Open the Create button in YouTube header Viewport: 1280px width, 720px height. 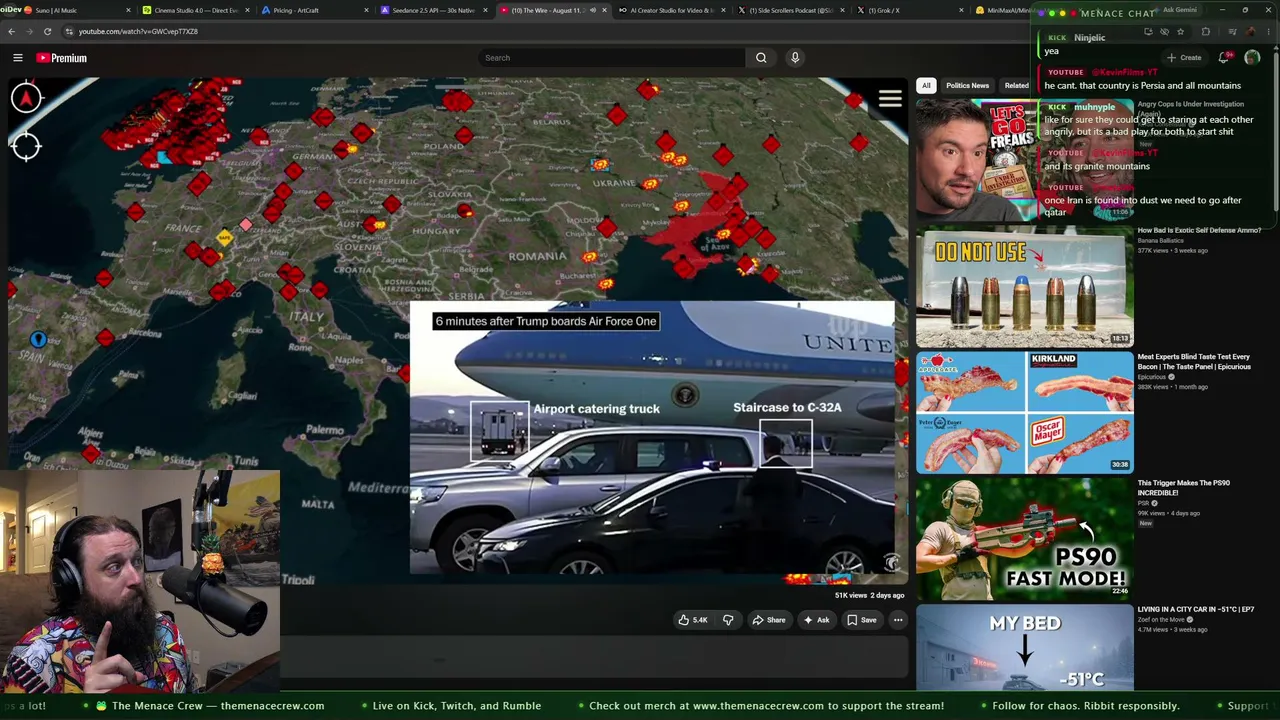[1184, 58]
